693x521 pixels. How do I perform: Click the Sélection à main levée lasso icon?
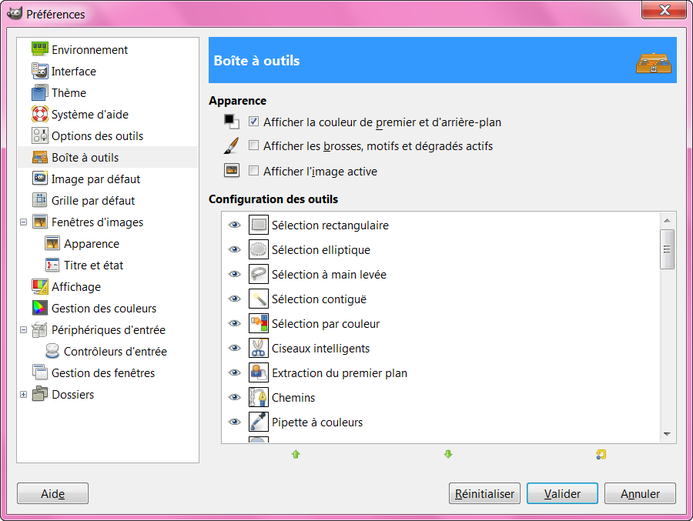pyautogui.click(x=259, y=274)
